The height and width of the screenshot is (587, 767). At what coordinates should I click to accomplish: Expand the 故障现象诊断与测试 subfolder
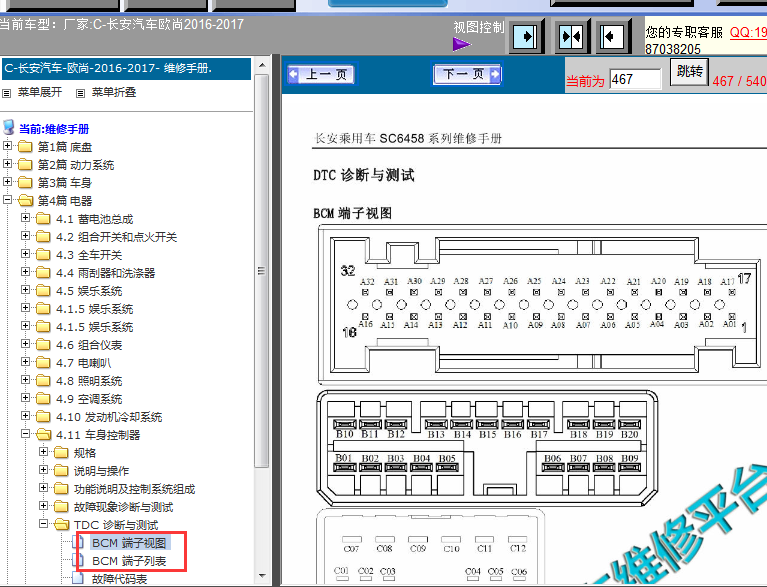click(44, 505)
